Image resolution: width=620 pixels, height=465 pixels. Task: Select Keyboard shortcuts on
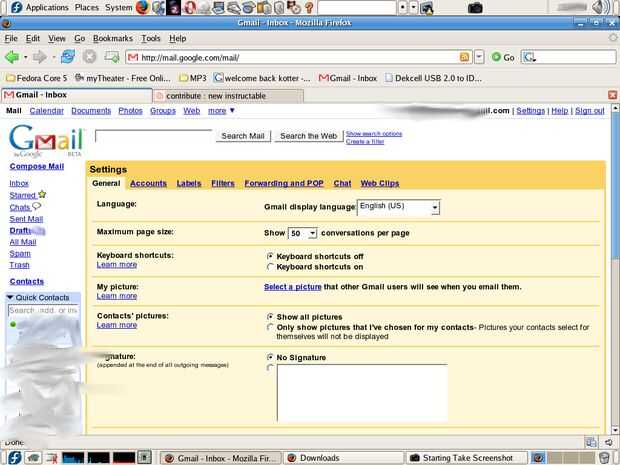click(270, 267)
